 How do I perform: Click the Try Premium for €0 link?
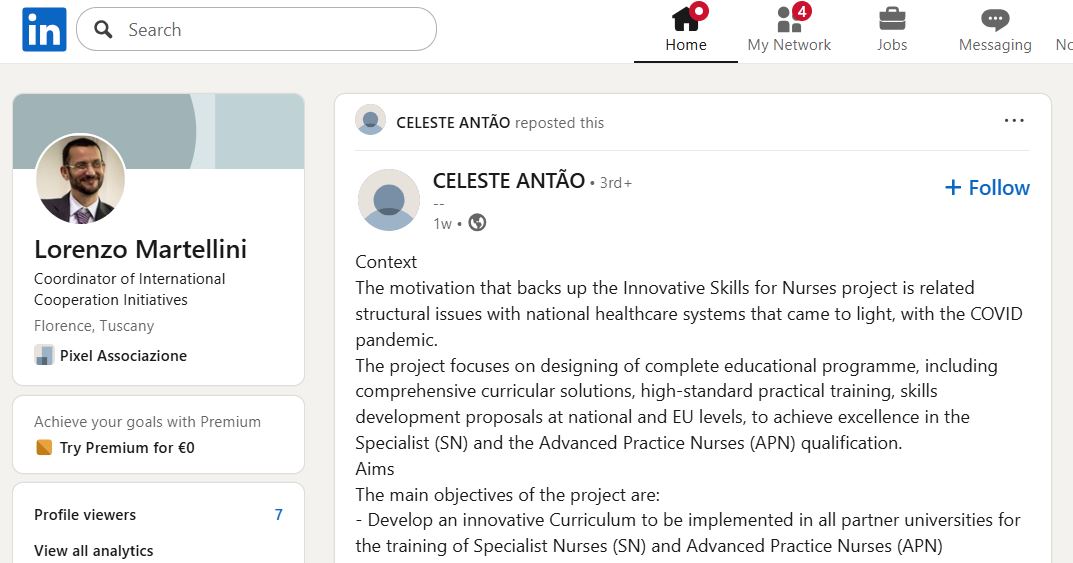click(x=127, y=448)
